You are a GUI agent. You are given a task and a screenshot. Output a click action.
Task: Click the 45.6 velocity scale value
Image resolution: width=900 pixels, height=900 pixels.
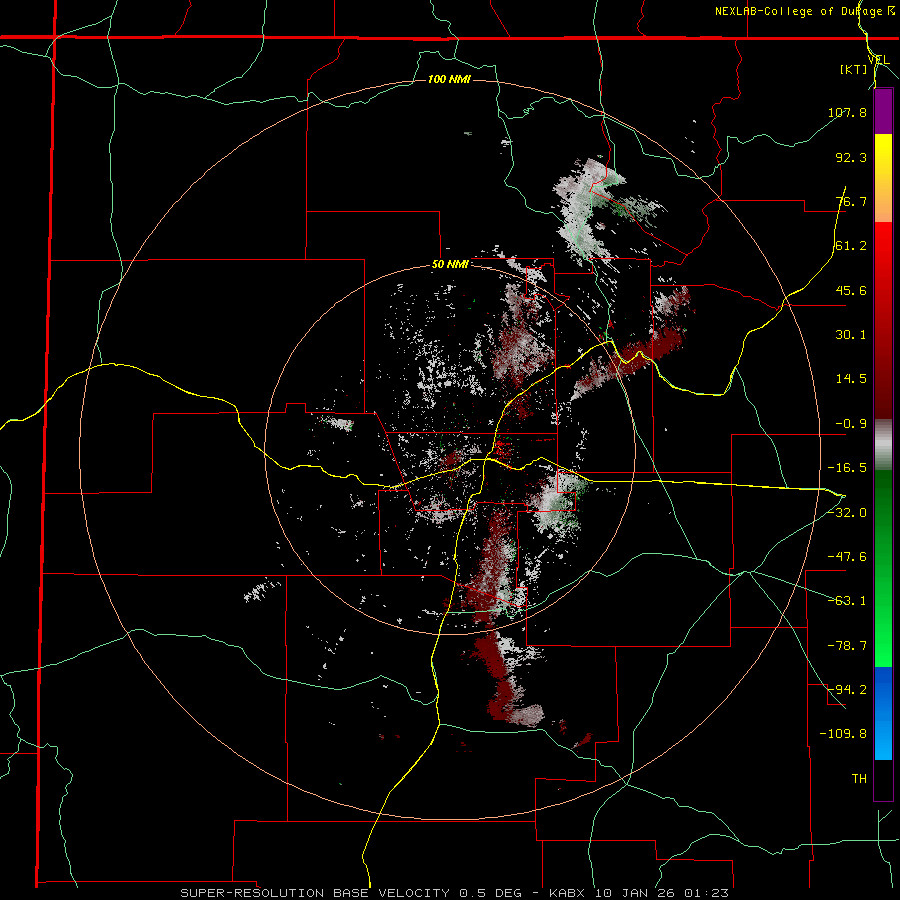point(851,290)
